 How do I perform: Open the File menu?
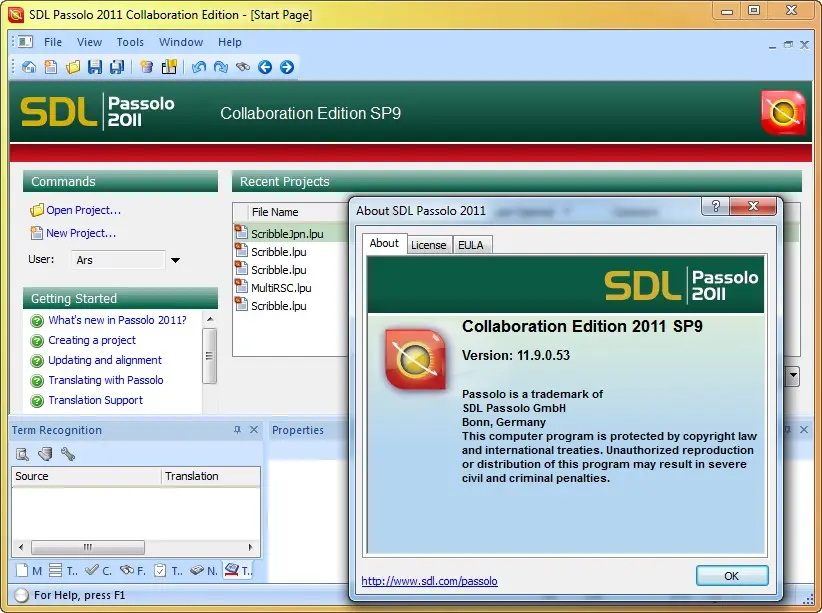(53, 42)
